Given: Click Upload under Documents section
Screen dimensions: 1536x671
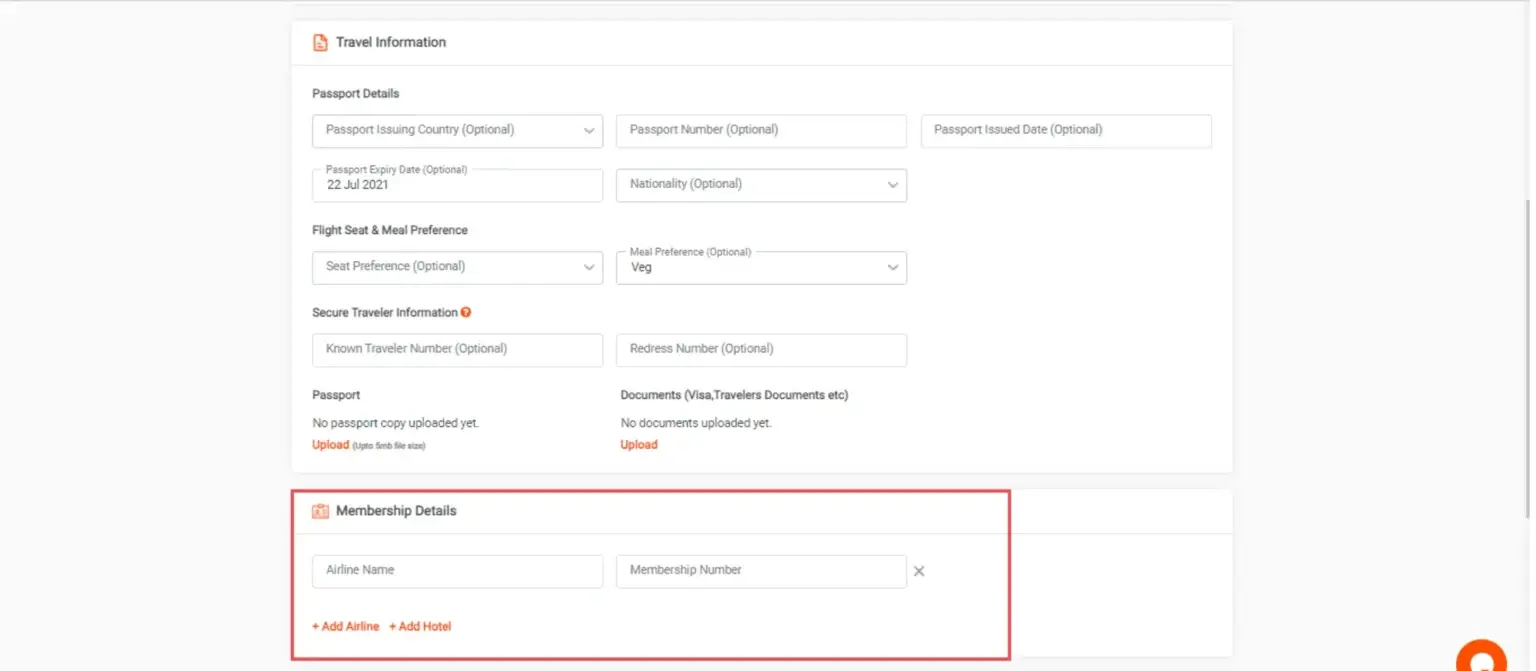Looking at the screenshot, I should click(x=639, y=445).
